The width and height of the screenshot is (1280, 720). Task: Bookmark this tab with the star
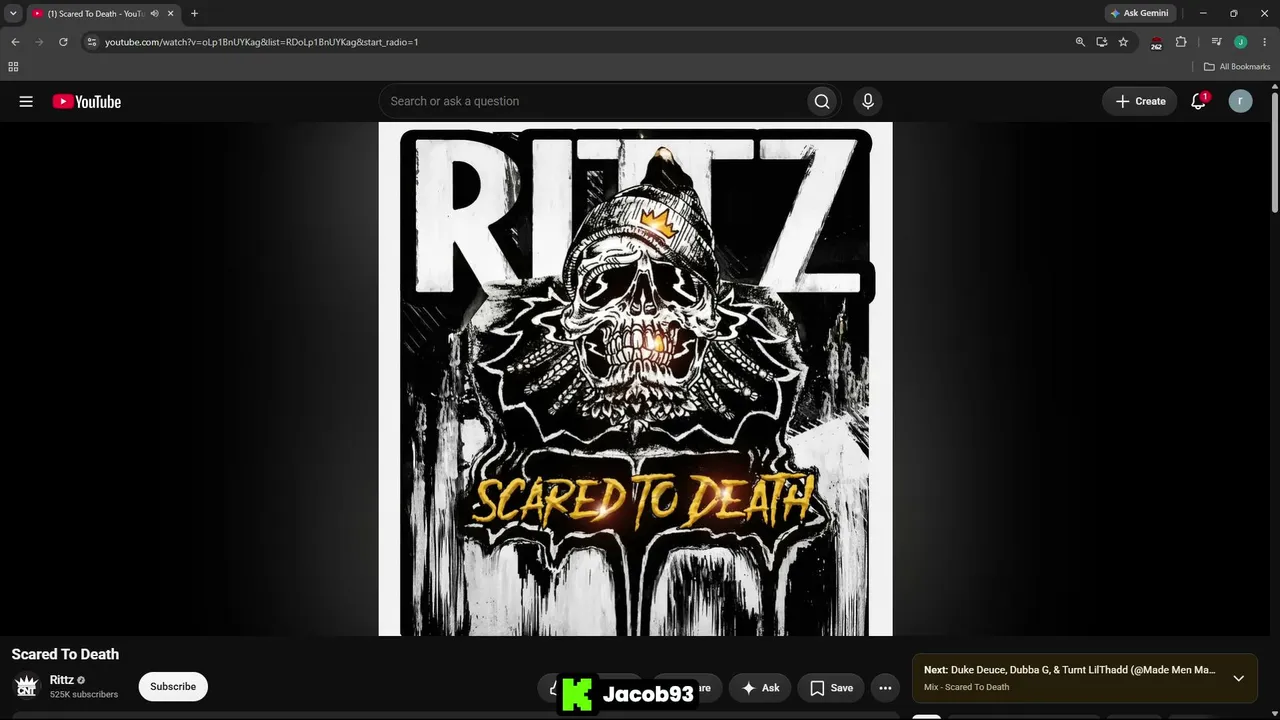coord(1123,42)
